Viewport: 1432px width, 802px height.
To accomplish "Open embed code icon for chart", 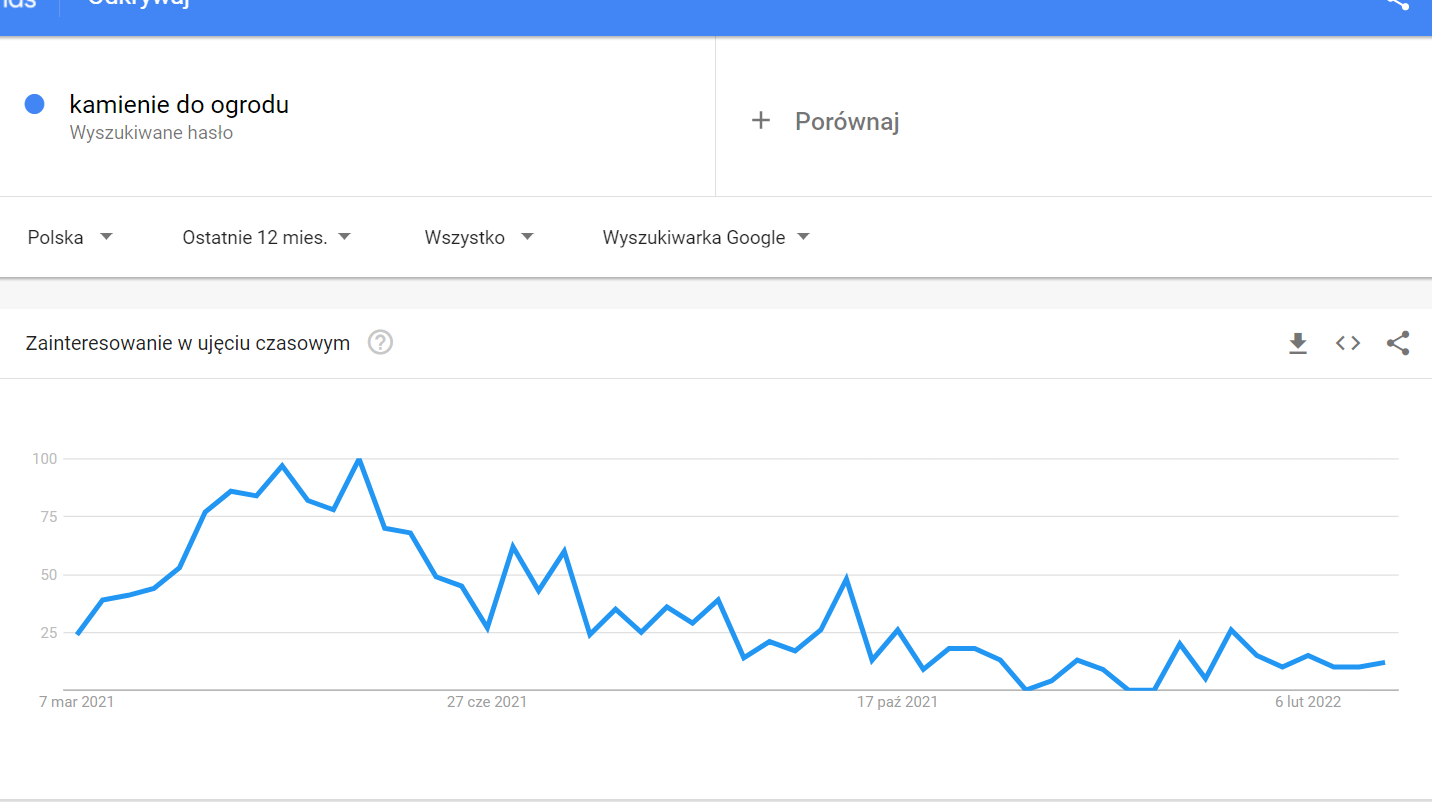I will [x=1348, y=343].
